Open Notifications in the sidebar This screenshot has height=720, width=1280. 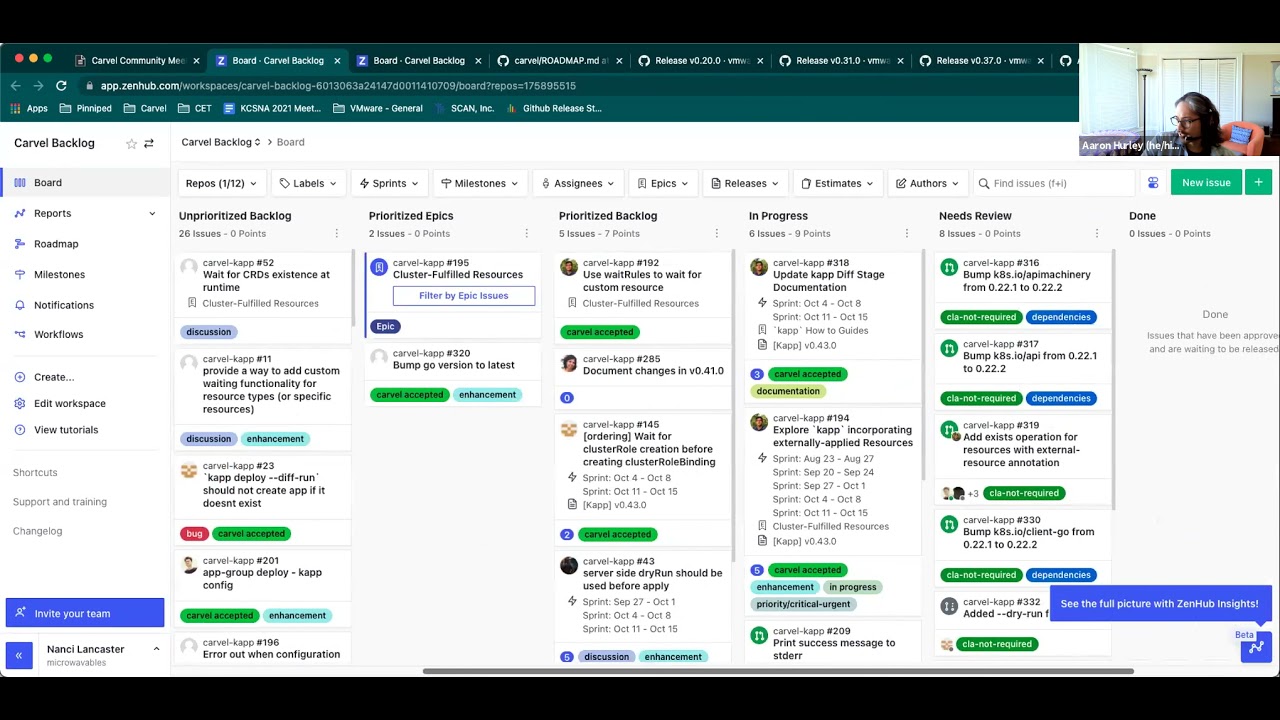(x=64, y=305)
